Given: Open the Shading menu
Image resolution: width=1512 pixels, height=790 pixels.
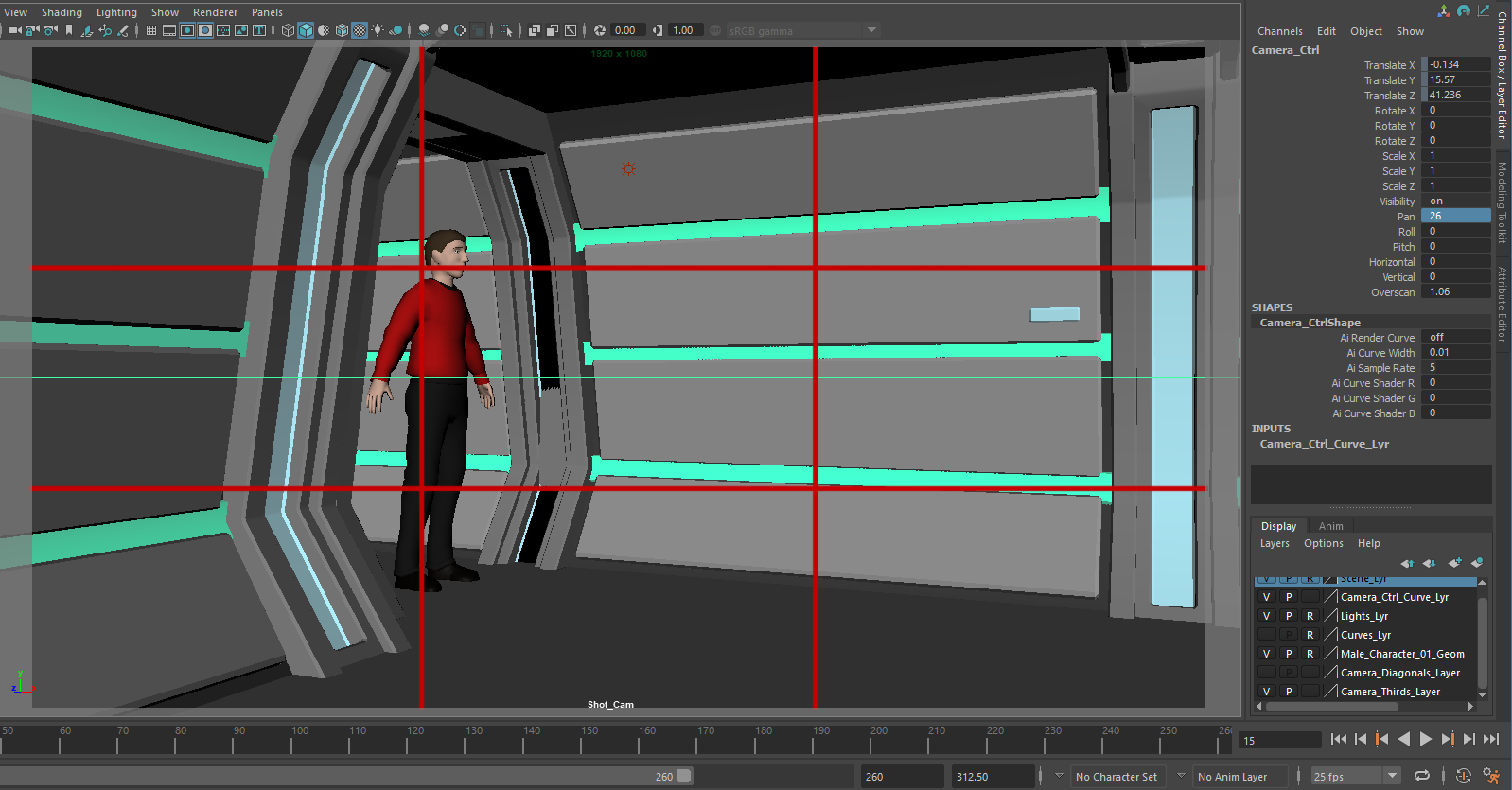Looking at the screenshot, I should (62, 12).
